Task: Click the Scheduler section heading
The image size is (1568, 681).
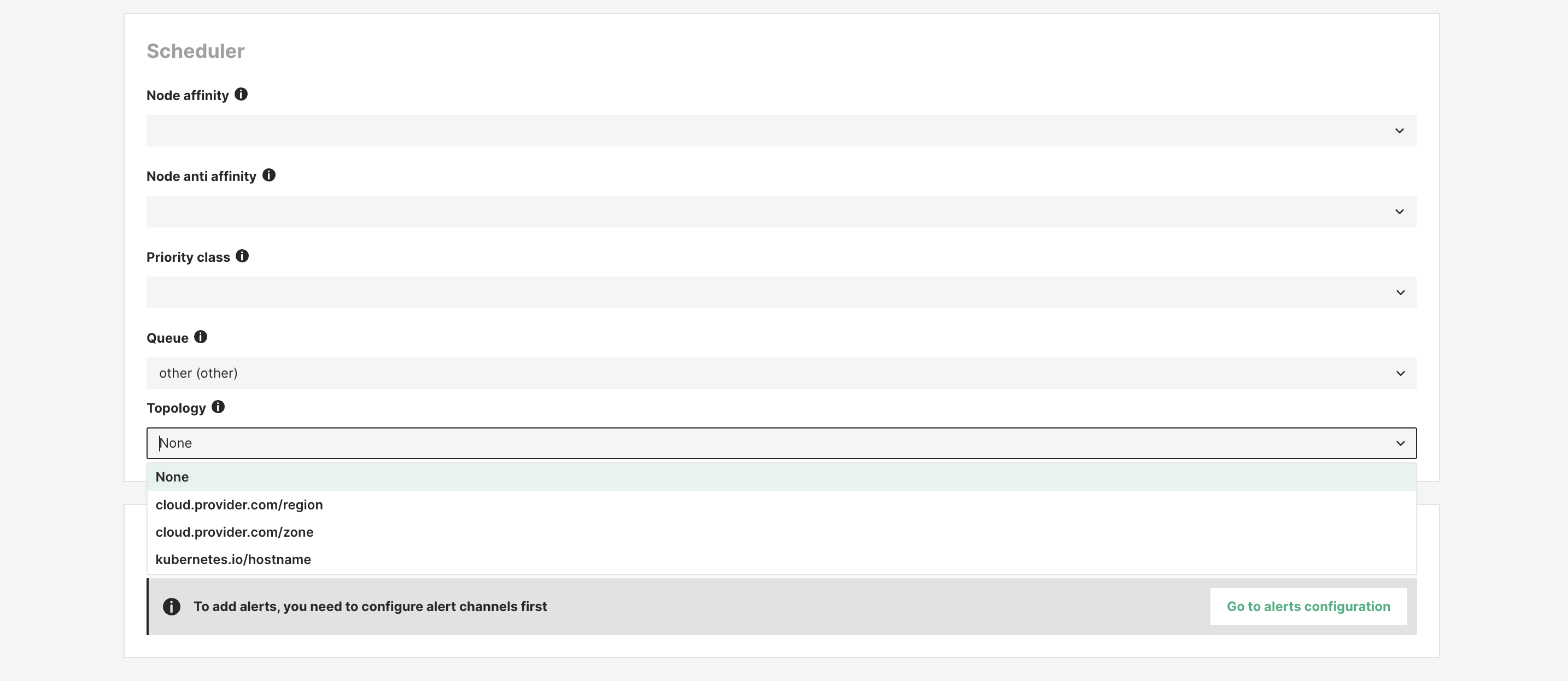Action: (195, 51)
